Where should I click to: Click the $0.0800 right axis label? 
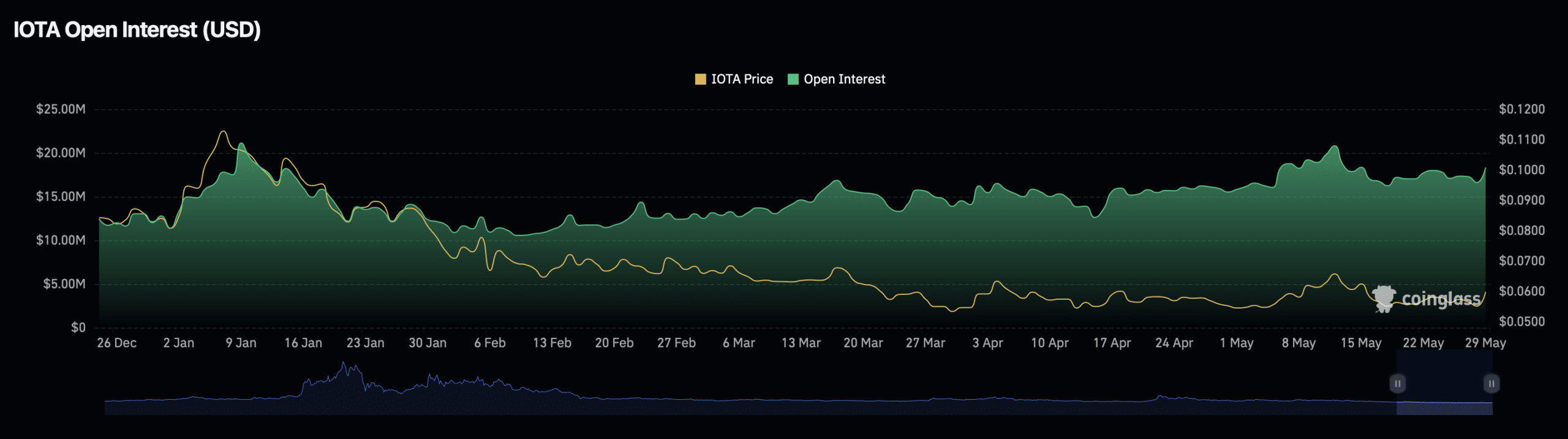pyautogui.click(x=1522, y=231)
